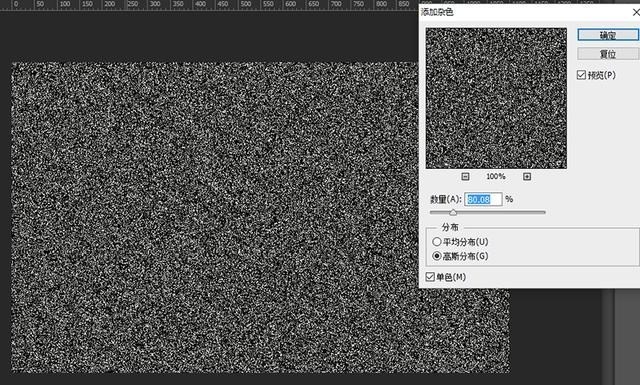Zoom out the noise preview with minus icon

(465, 176)
